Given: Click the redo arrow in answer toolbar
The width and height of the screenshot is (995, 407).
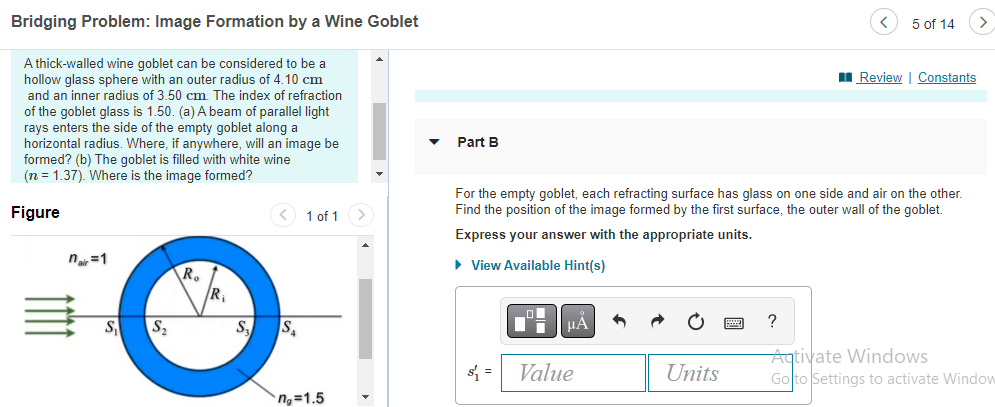Looking at the screenshot, I should pos(657,322).
